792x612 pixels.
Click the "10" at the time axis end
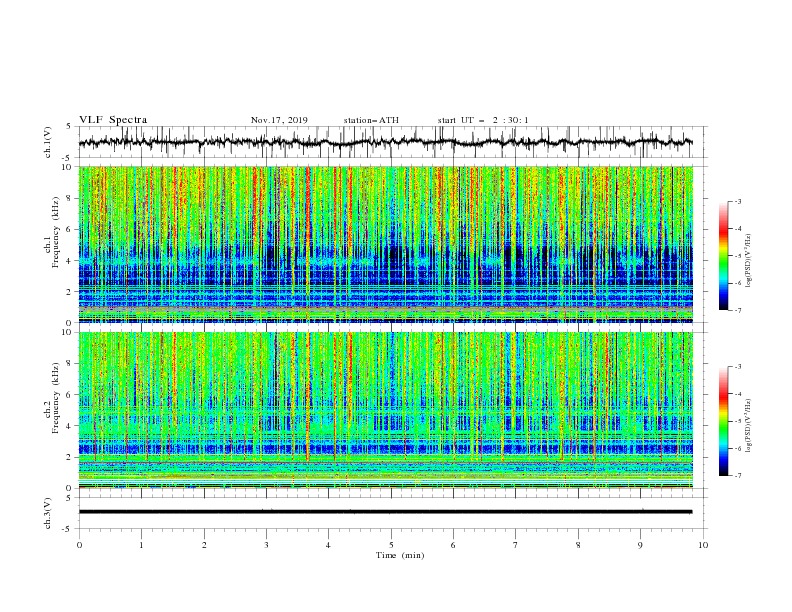pos(703,545)
